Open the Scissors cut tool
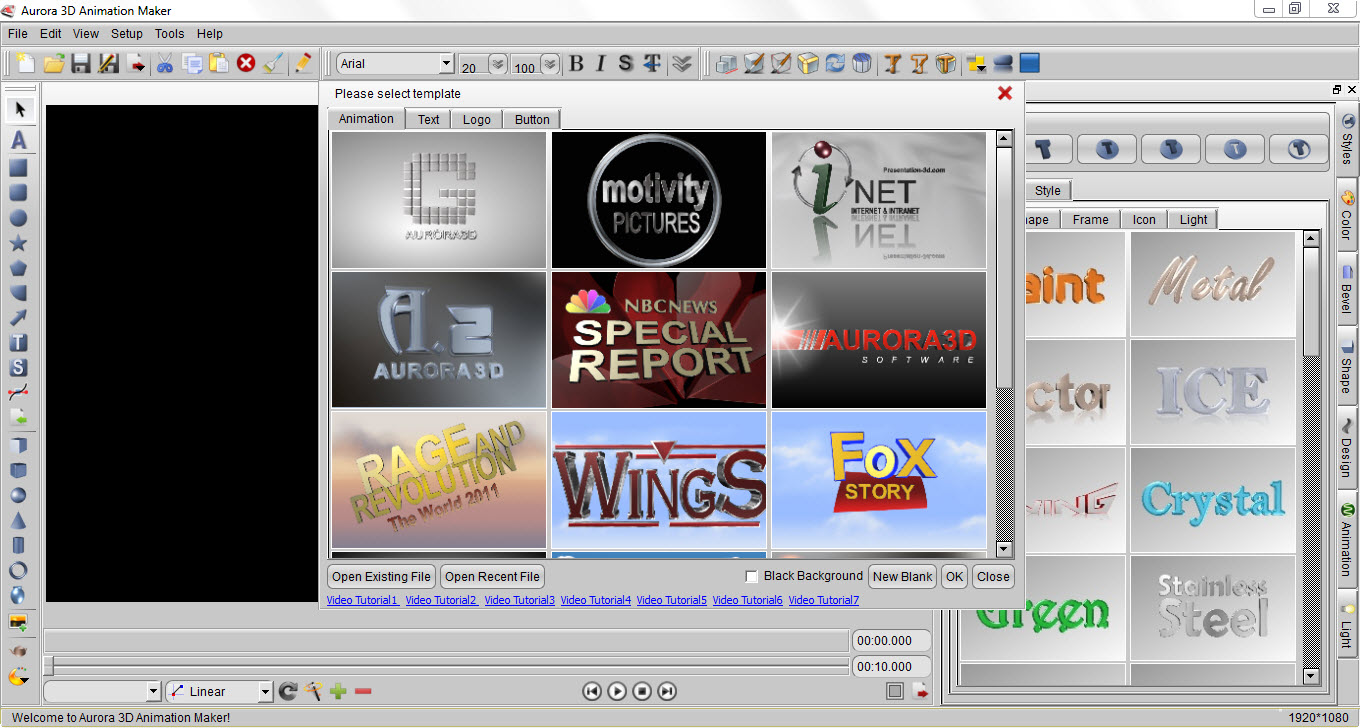1360x728 pixels. coord(165,64)
